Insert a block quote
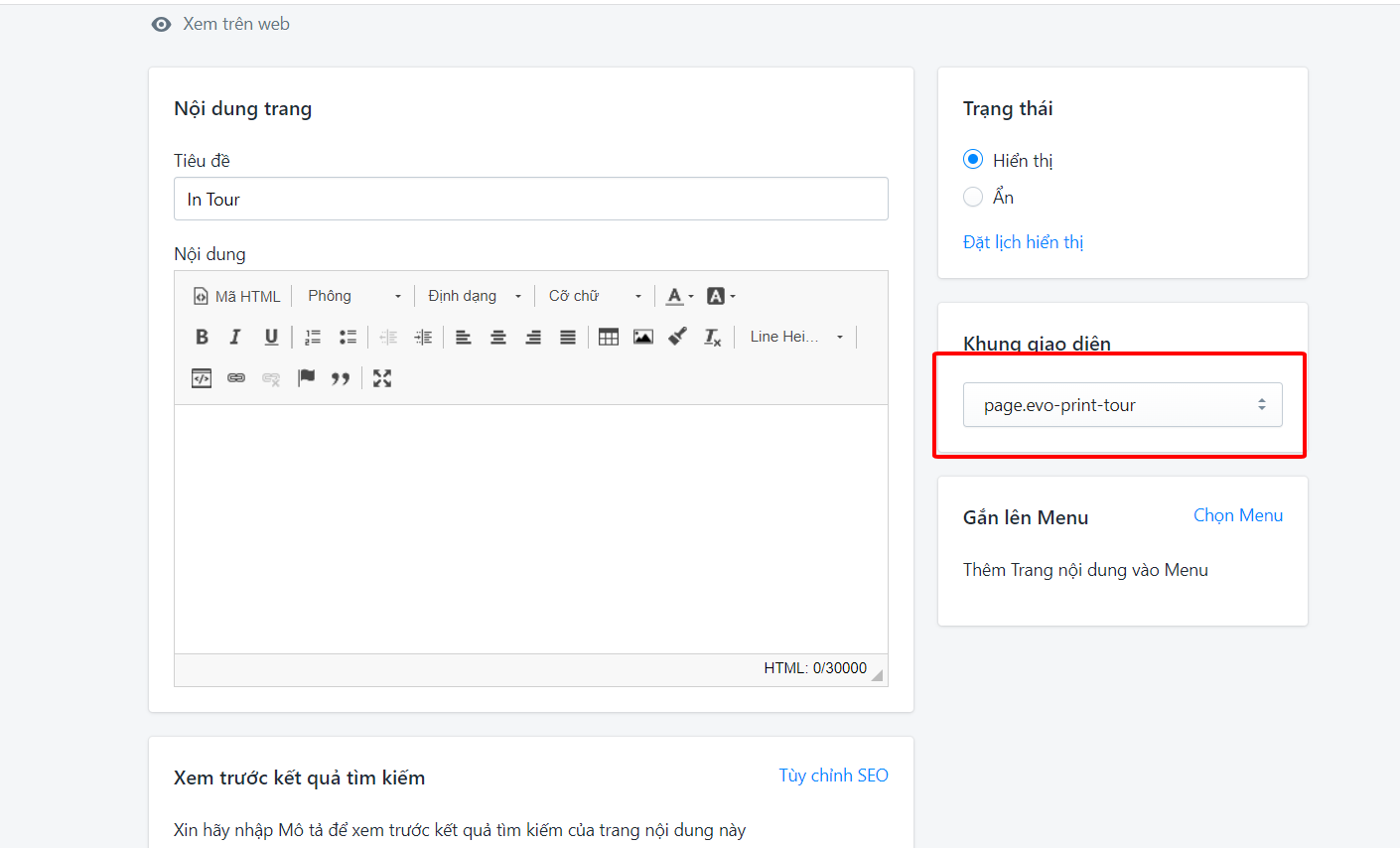Screen dimensions: 1400x848 (341, 378)
